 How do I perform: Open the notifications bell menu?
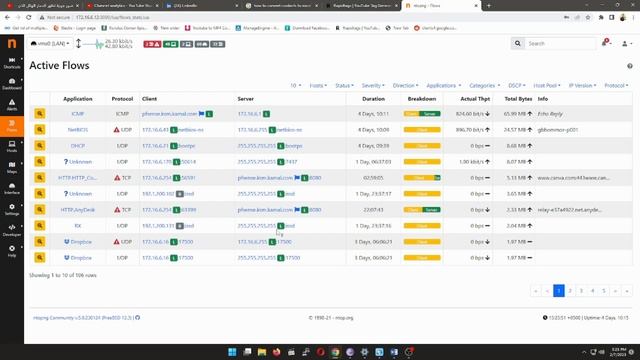tap(606, 43)
